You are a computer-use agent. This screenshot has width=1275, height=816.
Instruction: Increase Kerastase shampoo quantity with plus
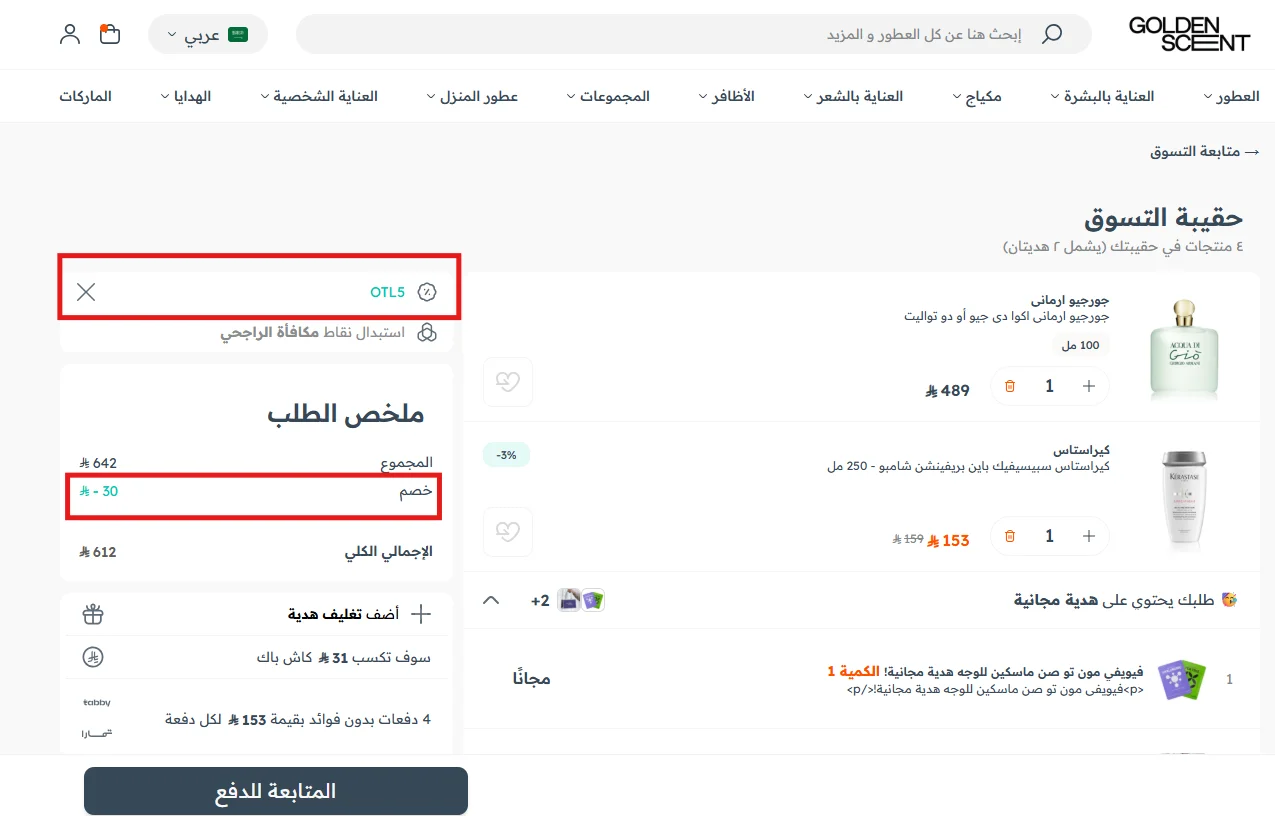[x=1089, y=536]
